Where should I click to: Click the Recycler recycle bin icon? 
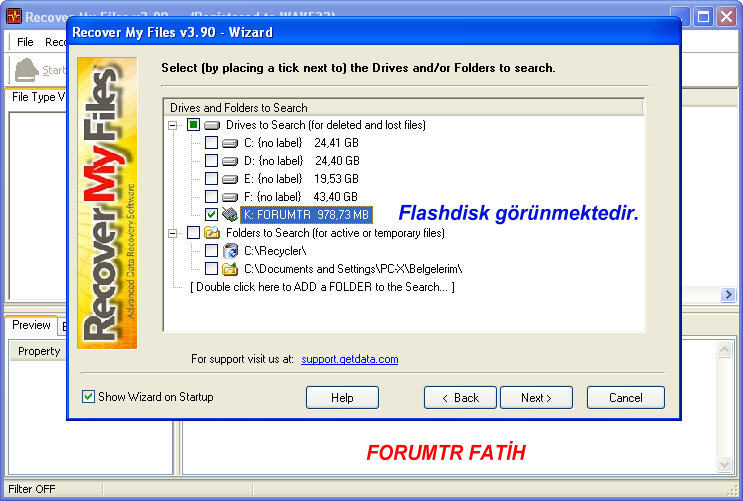click(x=230, y=251)
